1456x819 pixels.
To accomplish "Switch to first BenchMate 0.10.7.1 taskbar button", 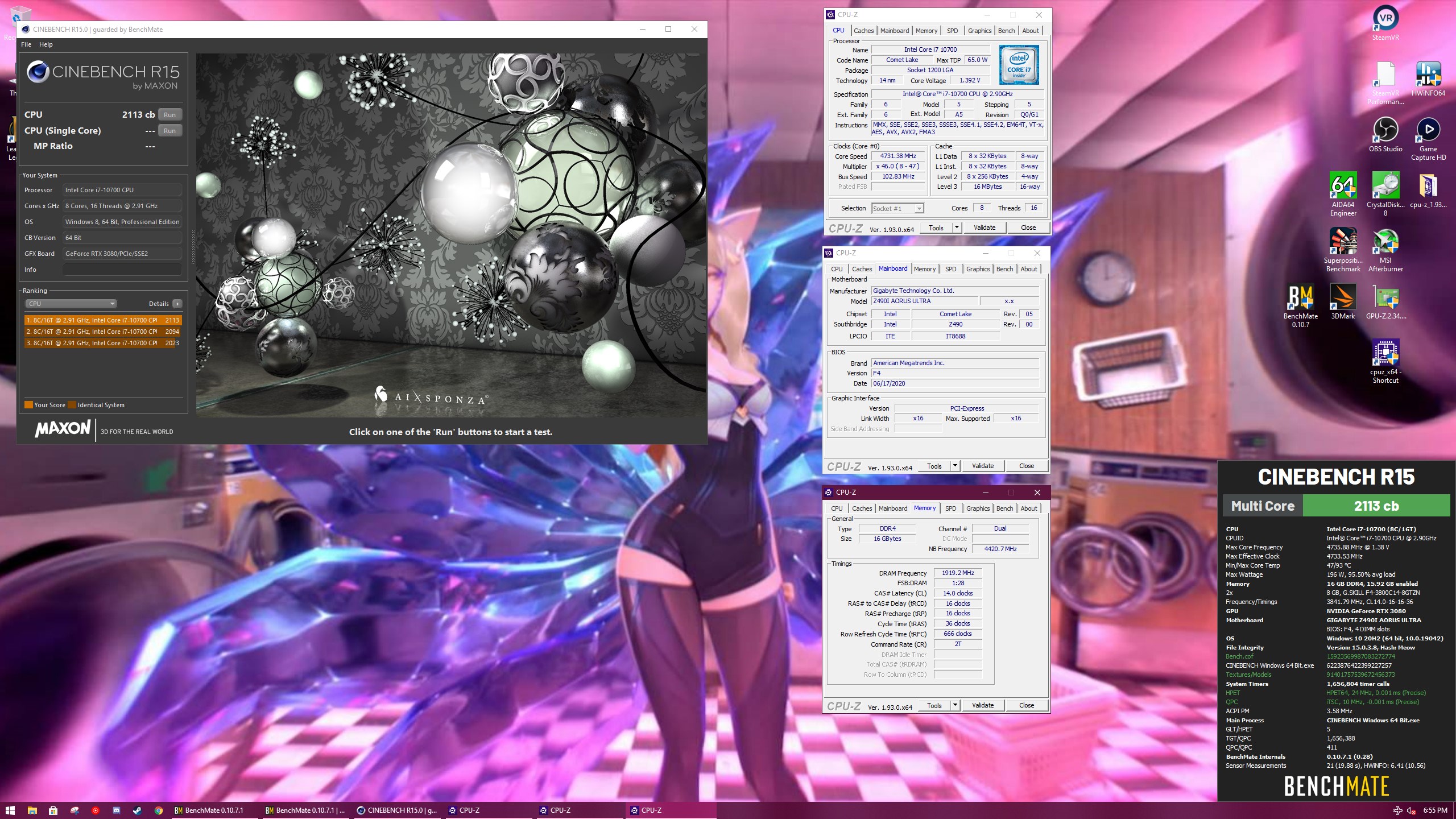I will [216, 810].
